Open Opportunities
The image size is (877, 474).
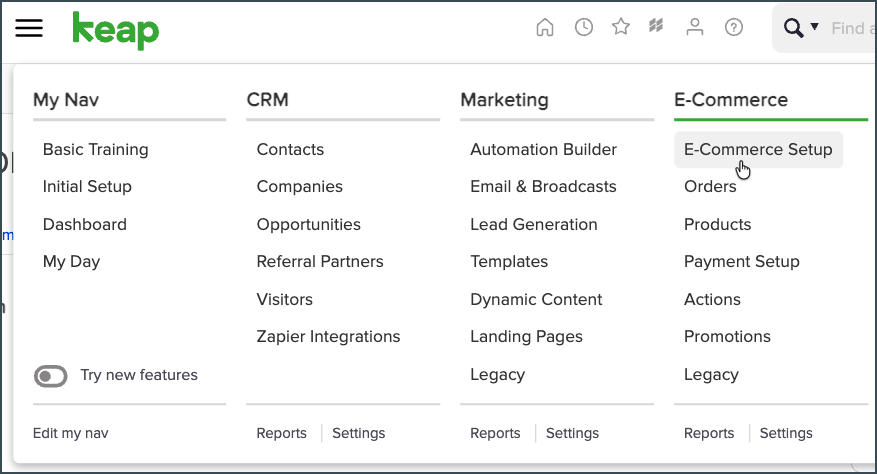tap(309, 224)
